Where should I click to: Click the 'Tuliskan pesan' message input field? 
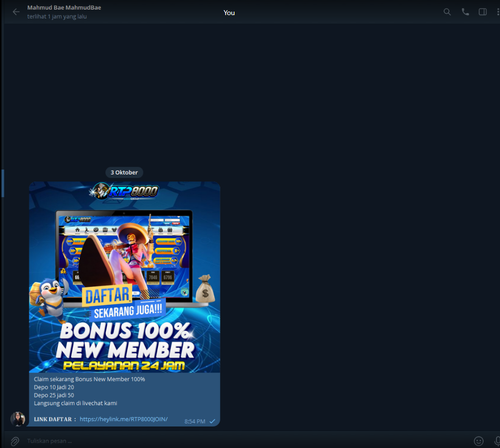coord(247,441)
